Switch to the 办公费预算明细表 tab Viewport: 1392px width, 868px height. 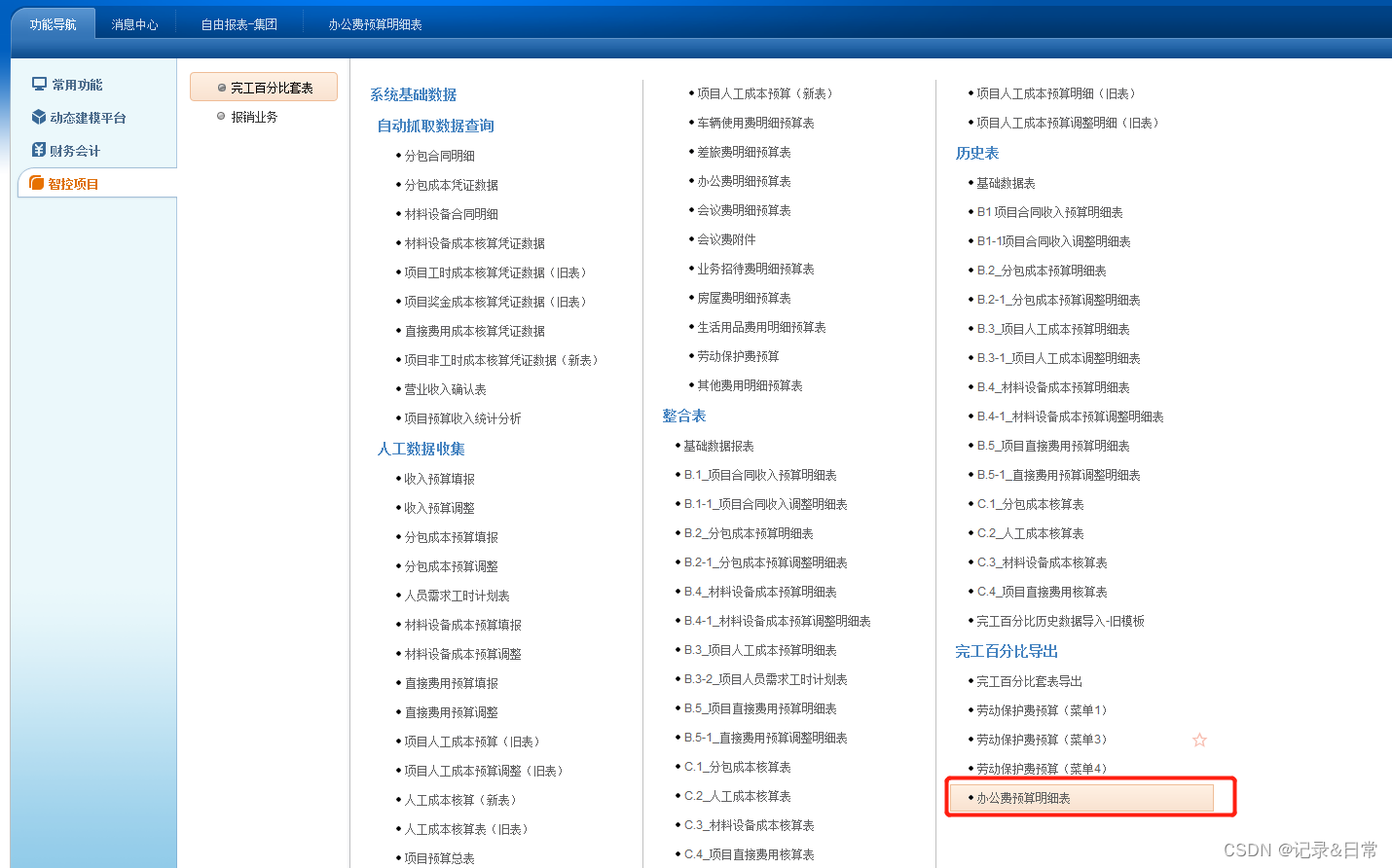click(x=375, y=24)
